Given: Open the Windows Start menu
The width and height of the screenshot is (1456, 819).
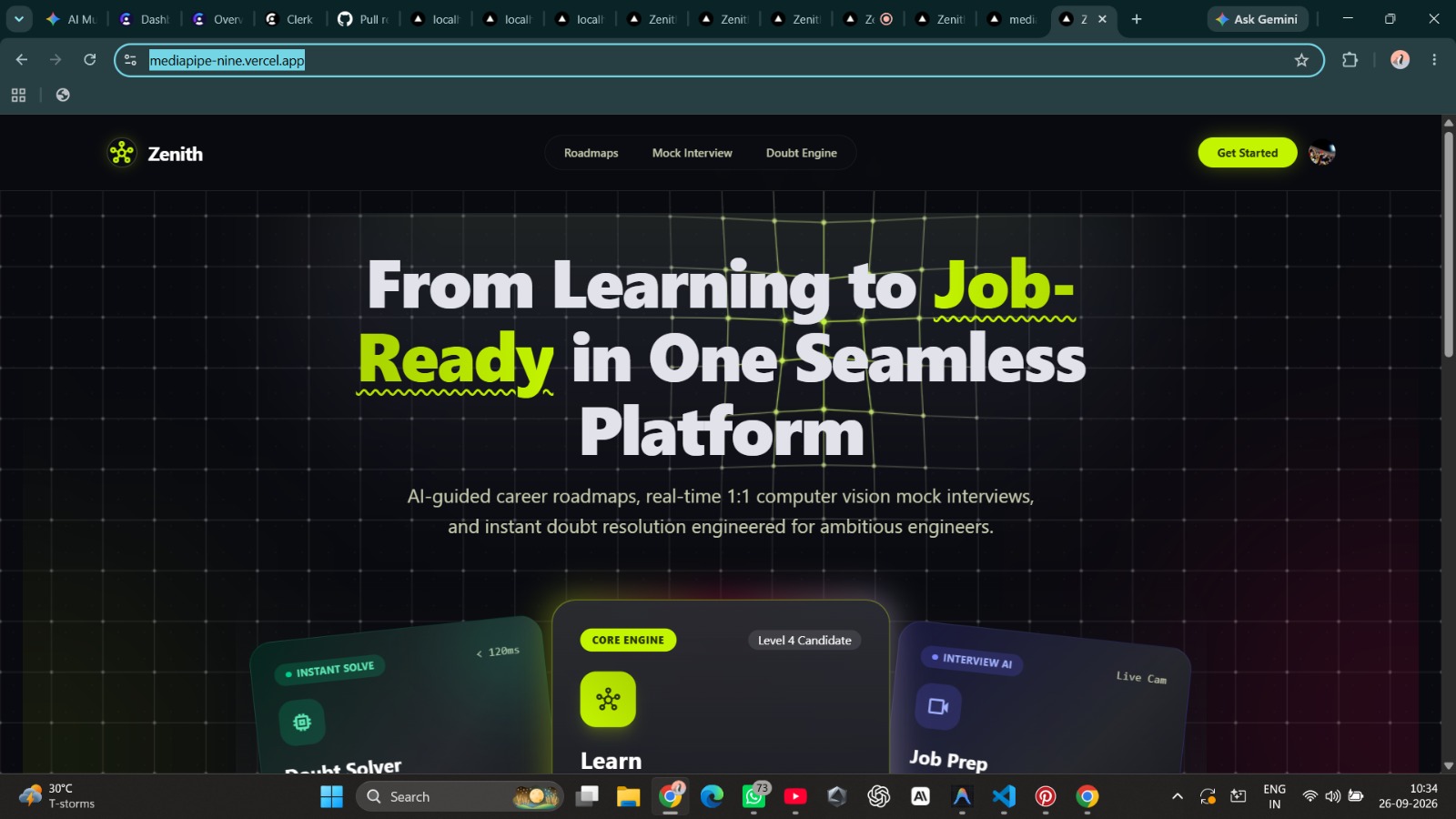Looking at the screenshot, I should point(332,797).
